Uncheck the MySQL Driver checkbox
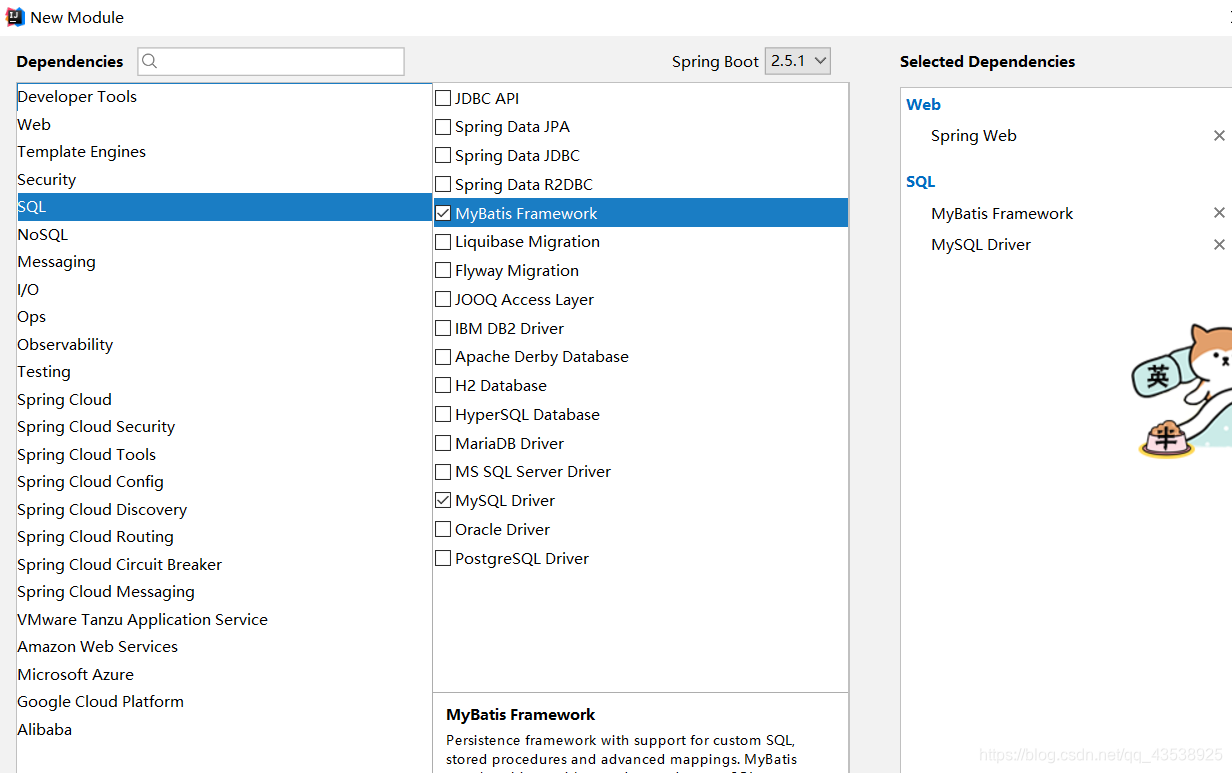Viewport: 1232px width, 773px height. pyautogui.click(x=443, y=500)
